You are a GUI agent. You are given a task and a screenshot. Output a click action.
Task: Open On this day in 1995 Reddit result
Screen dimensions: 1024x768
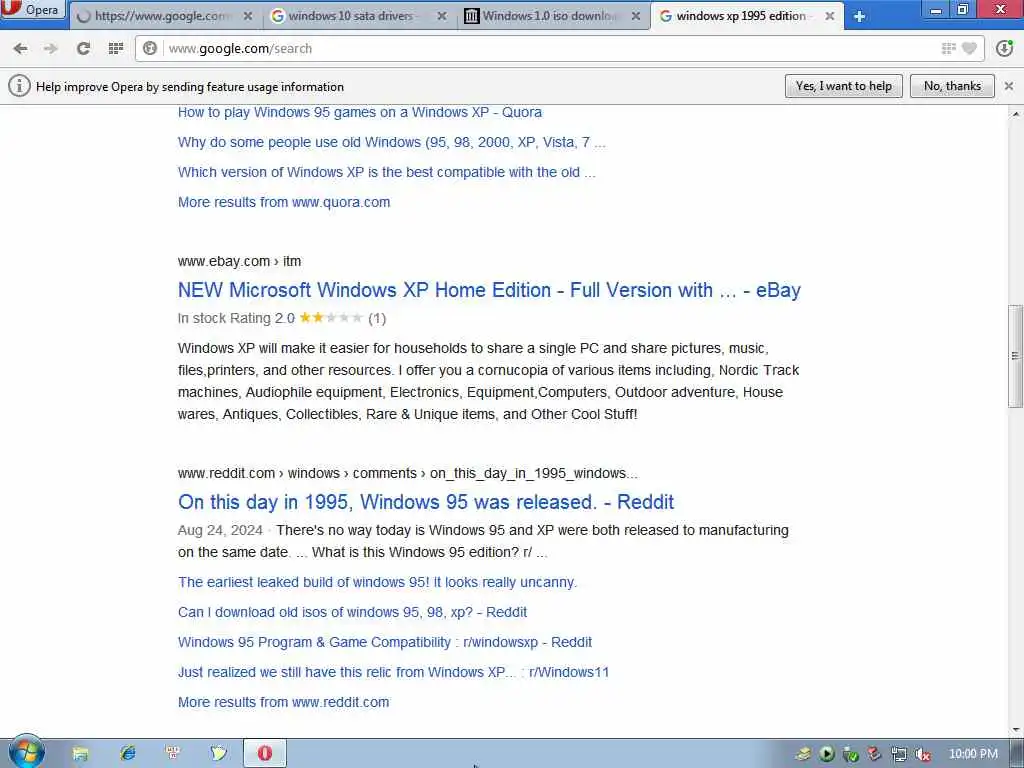coord(426,502)
